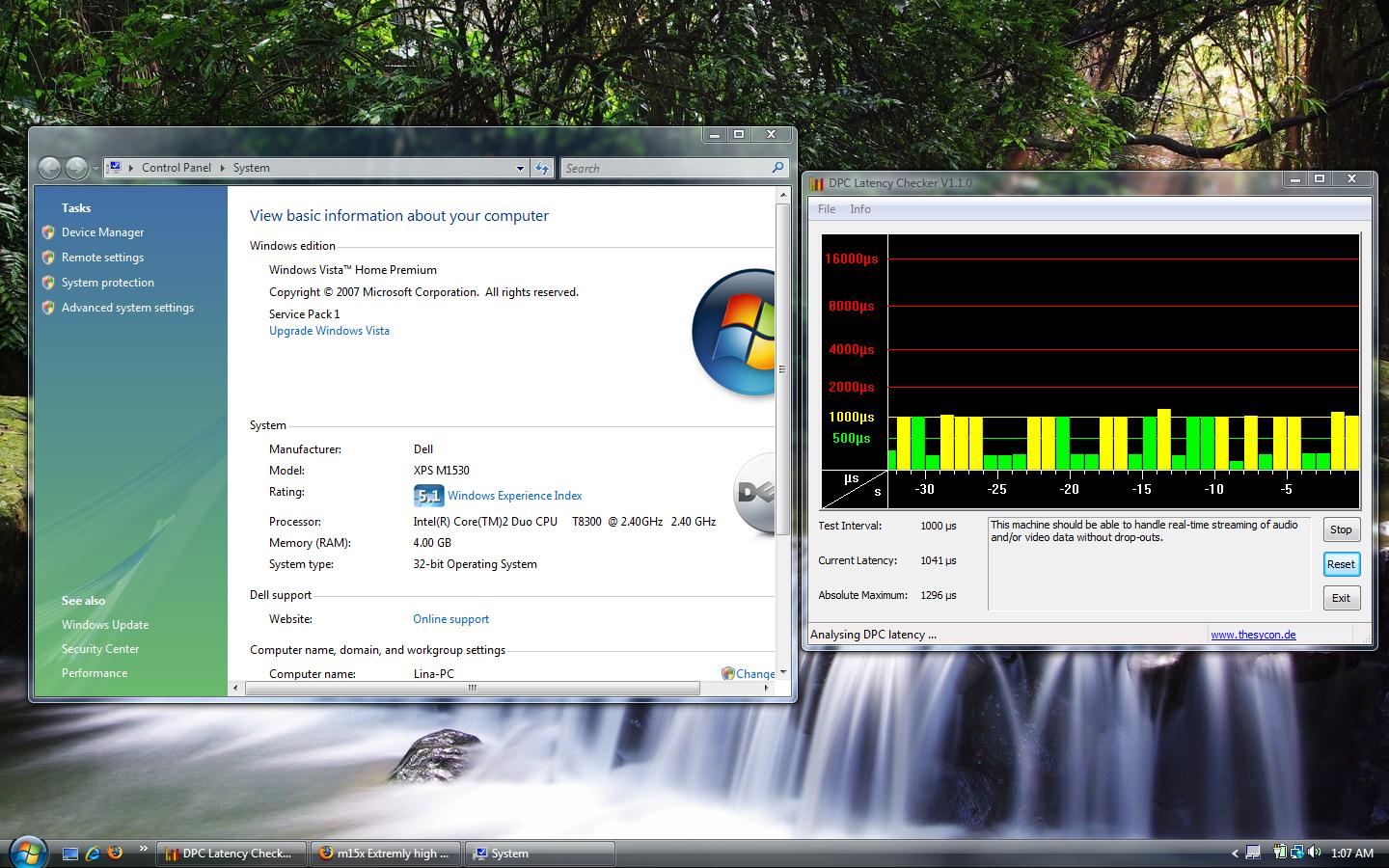Open the www.thesycon.de link
1389x868 pixels.
coord(1253,635)
